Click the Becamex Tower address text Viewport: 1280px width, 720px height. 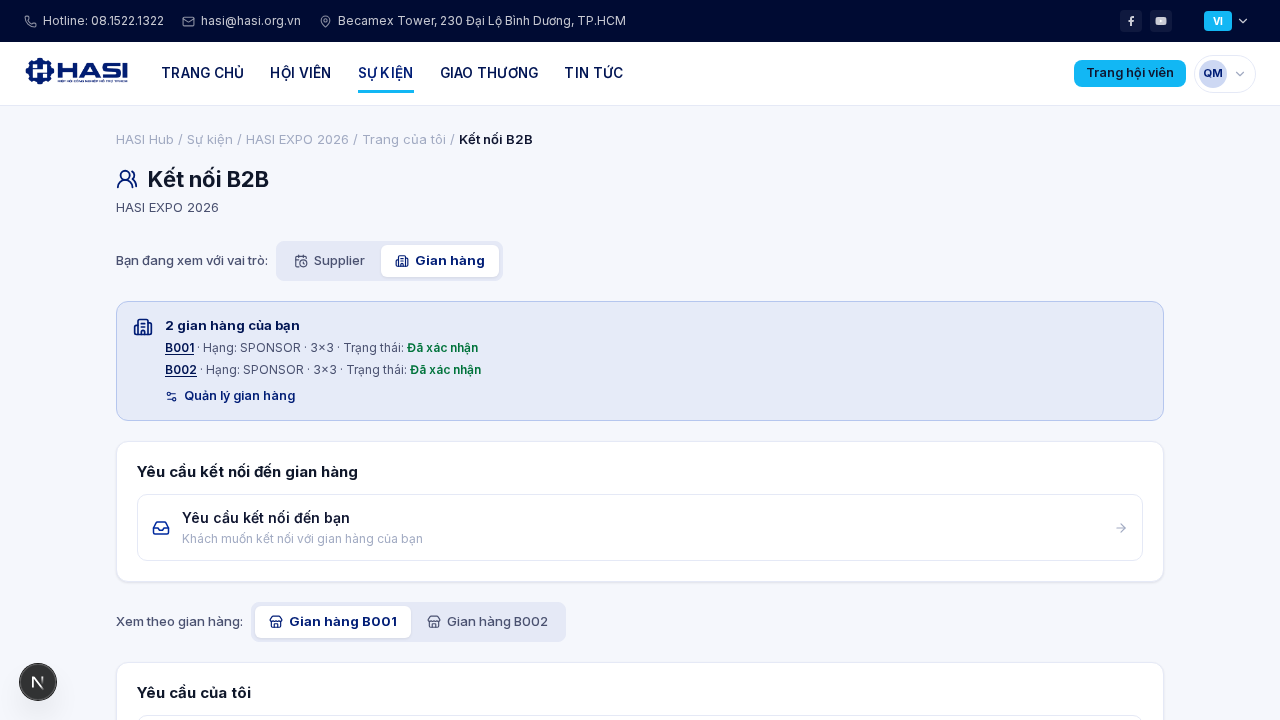[482, 21]
